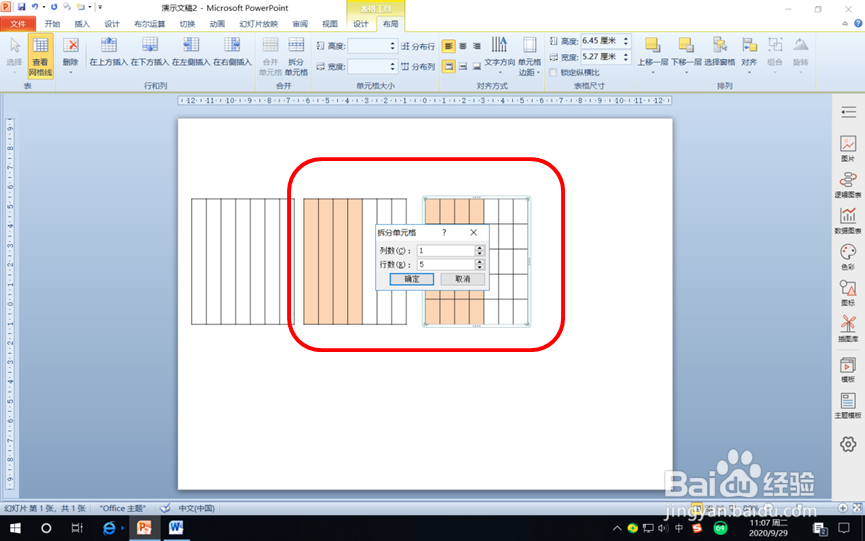Close the 拆分单元格 dialog
The width and height of the screenshot is (865, 541).
click(x=473, y=233)
